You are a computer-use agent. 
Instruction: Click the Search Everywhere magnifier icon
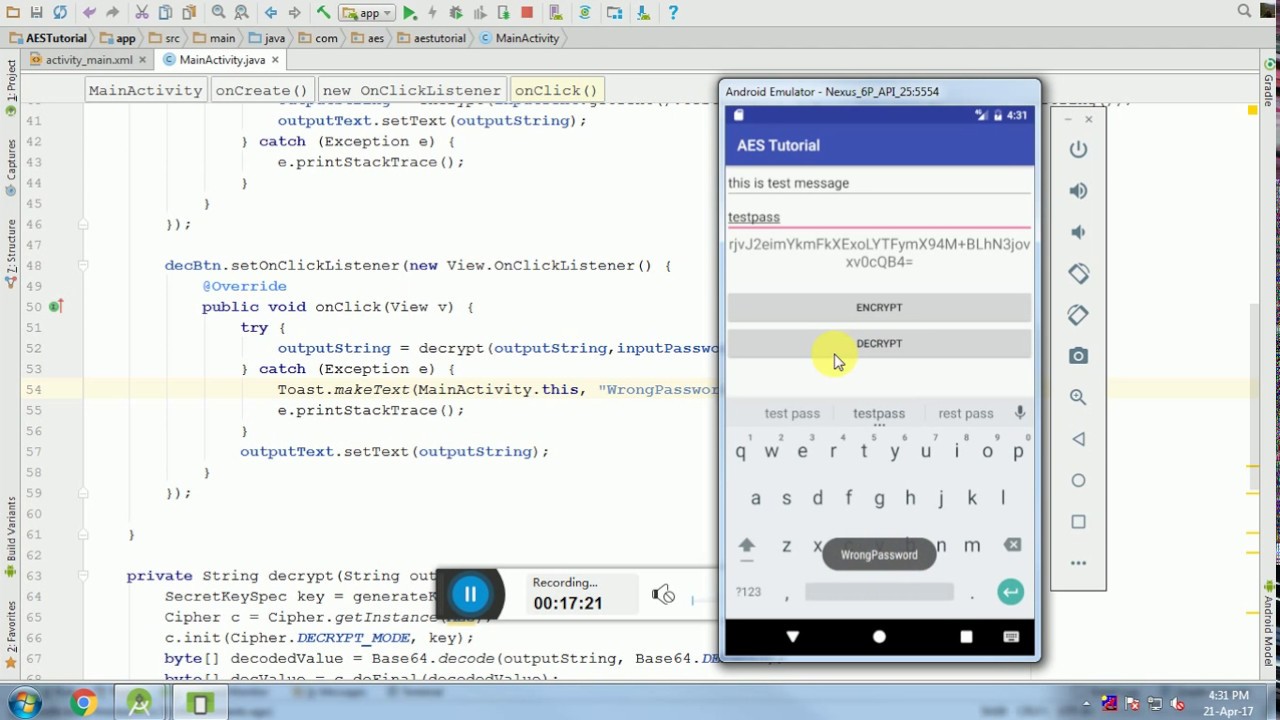[1244, 11]
